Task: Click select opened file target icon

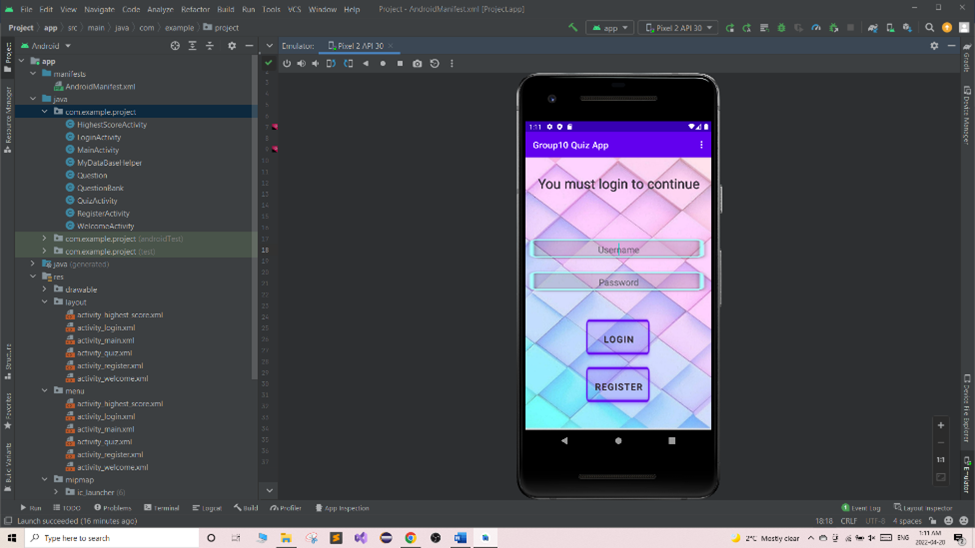Action: [175, 45]
